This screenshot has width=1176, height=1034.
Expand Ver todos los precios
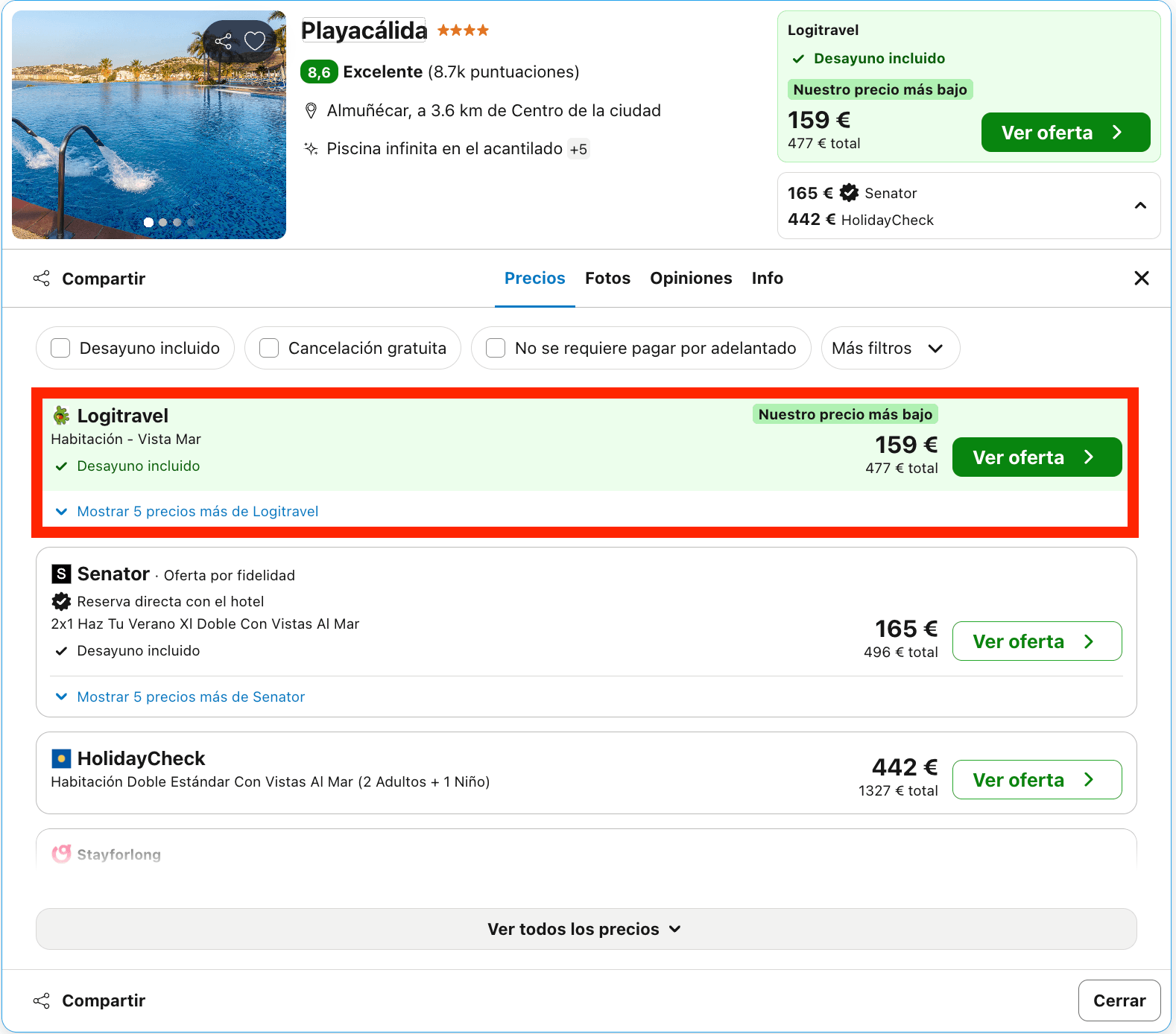[586, 929]
